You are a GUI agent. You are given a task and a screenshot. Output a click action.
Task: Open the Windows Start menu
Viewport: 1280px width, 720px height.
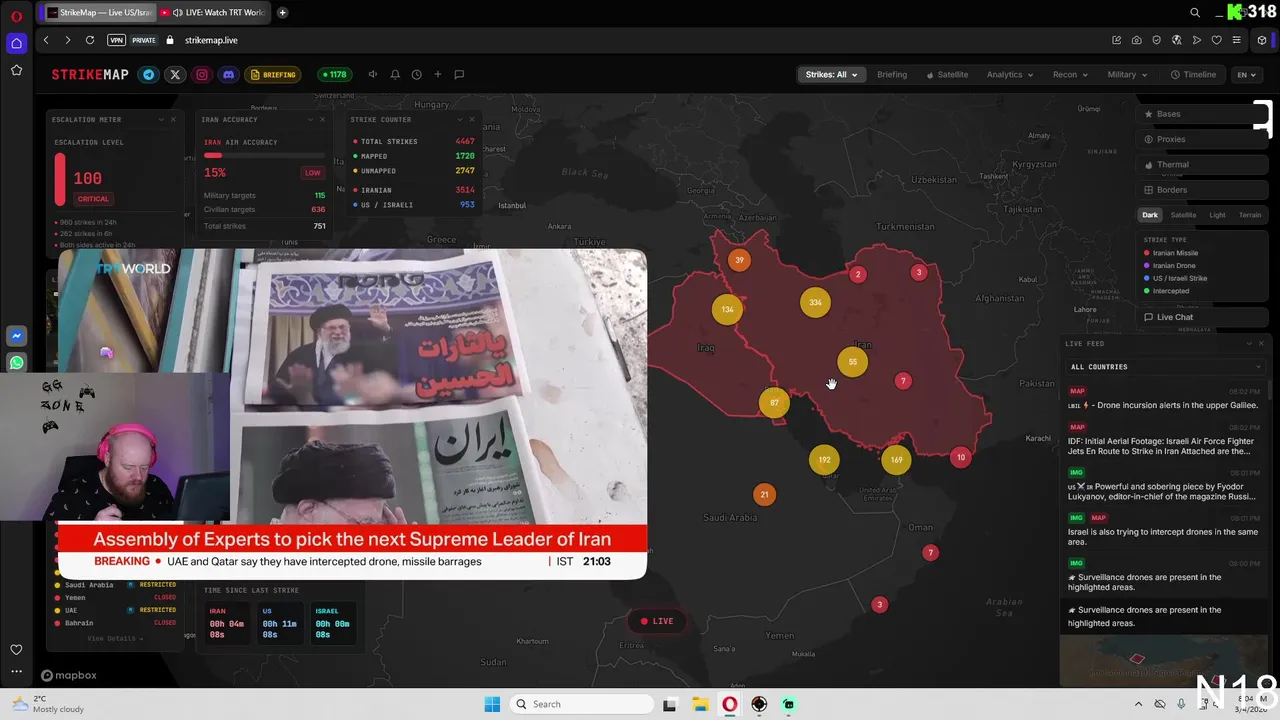[492, 704]
